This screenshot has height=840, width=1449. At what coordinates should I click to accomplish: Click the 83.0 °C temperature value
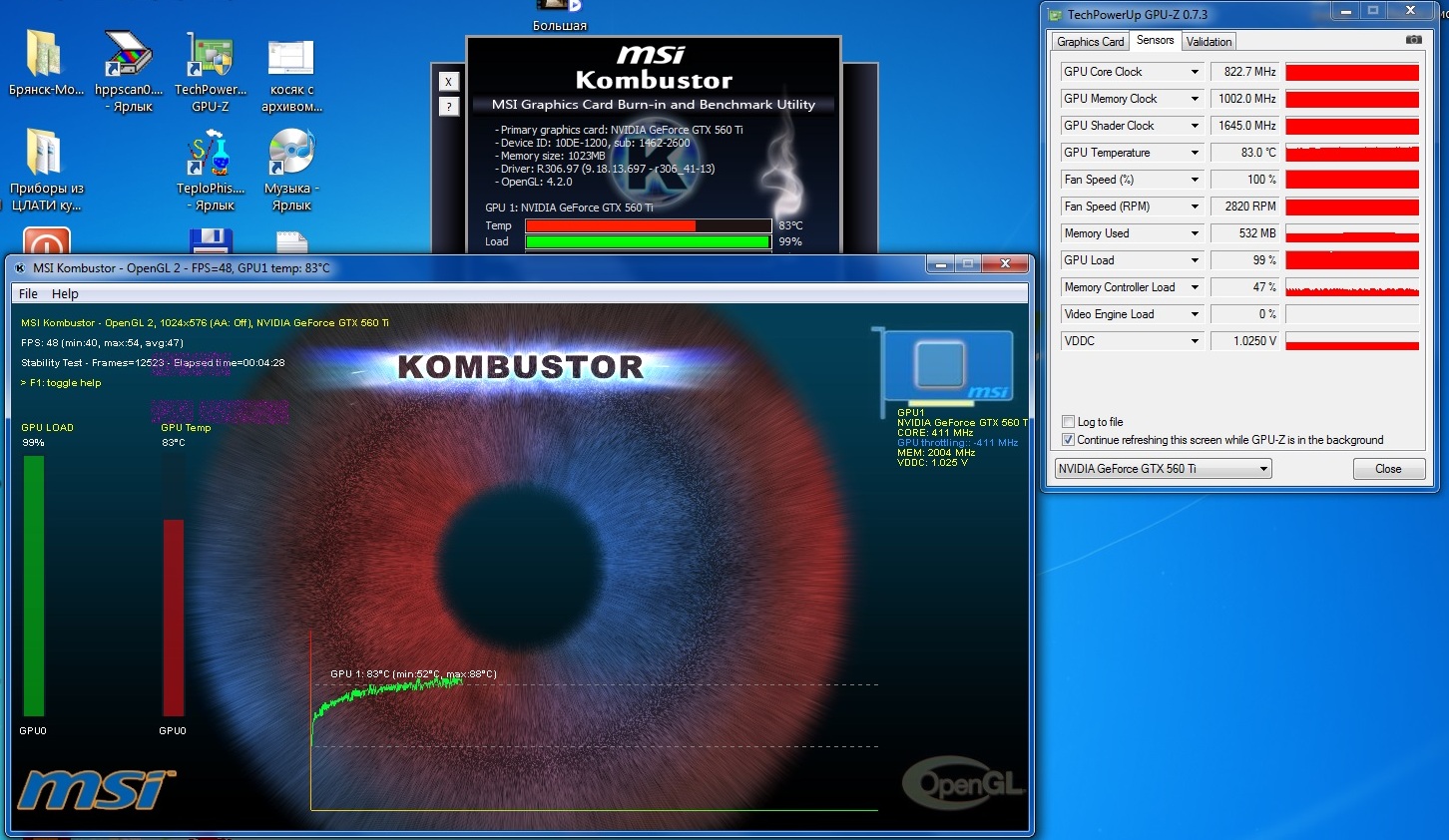[1245, 153]
